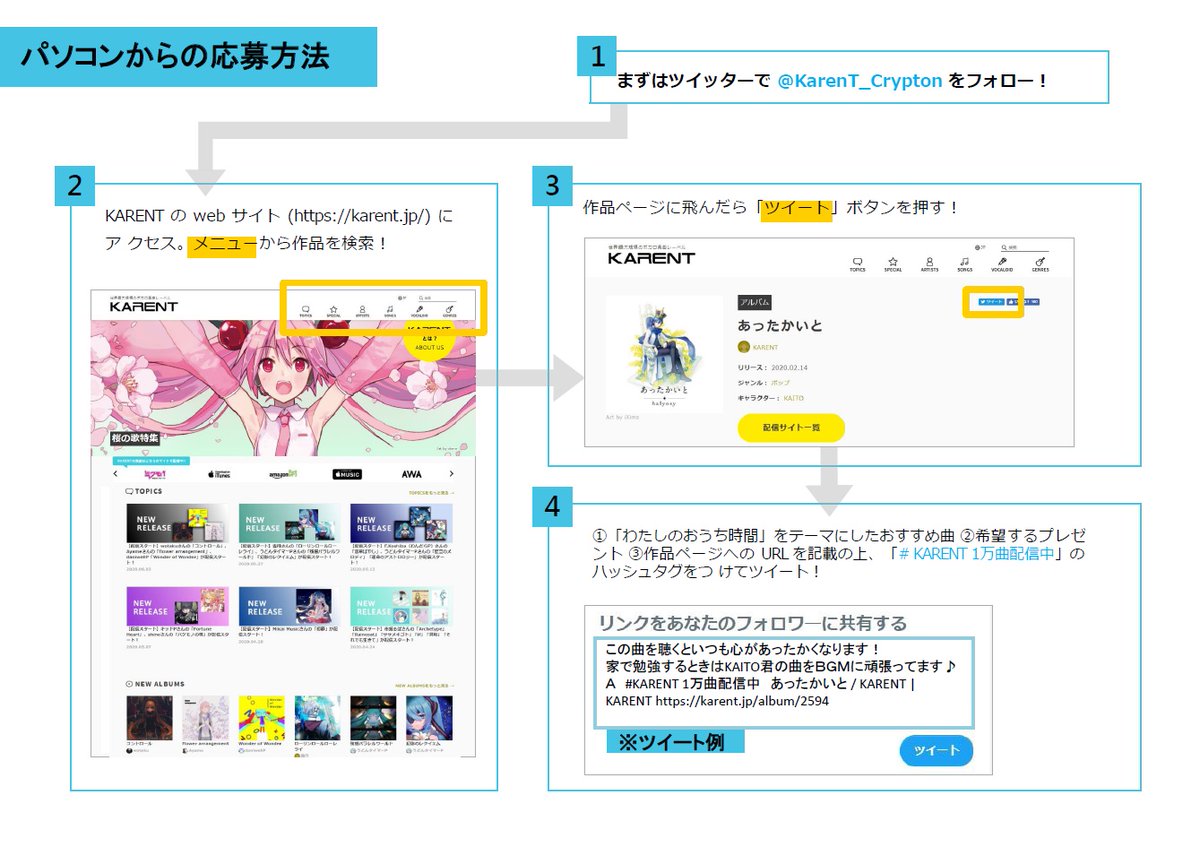1200x847 pixels.
Task: Open SONGS note icon on home page
Action: point(390,311)
